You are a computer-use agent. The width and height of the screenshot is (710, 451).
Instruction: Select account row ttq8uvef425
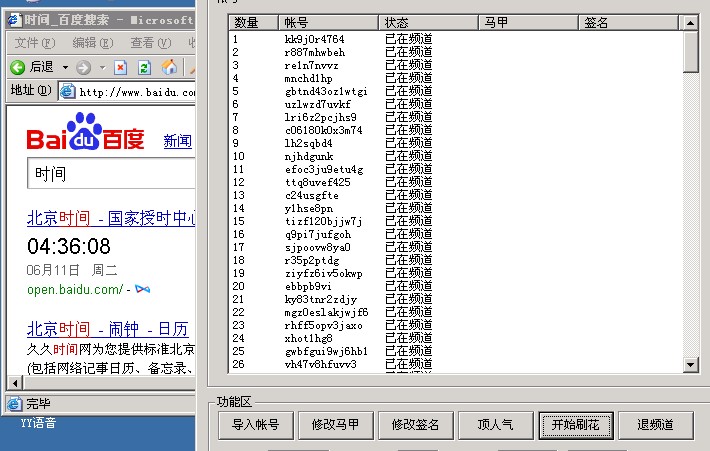click(455, 182)
